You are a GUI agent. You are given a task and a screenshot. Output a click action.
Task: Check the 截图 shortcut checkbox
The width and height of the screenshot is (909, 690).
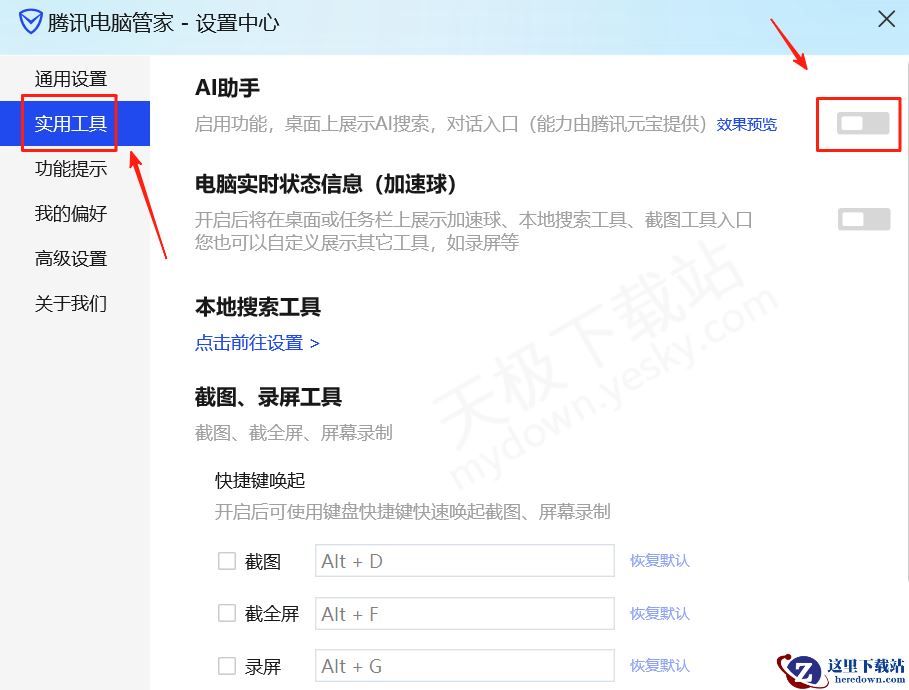click(x=226, y=560)
